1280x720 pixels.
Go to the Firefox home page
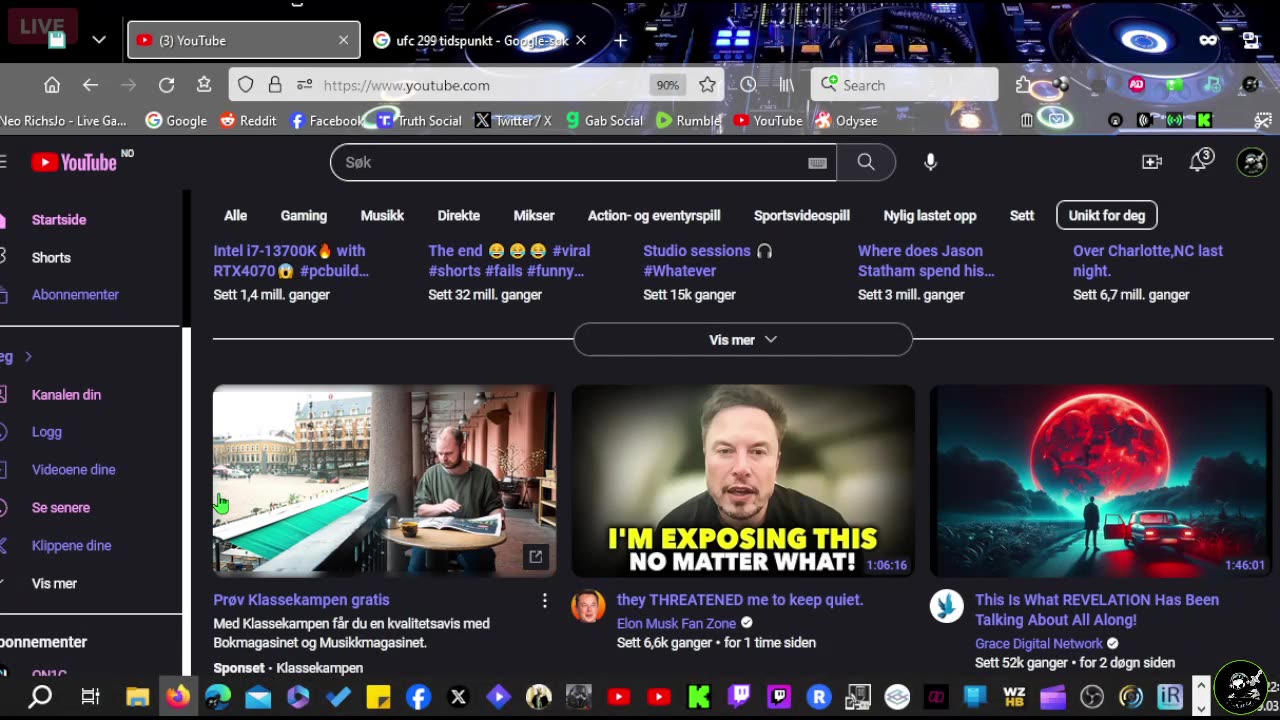[x=52, y=85]
